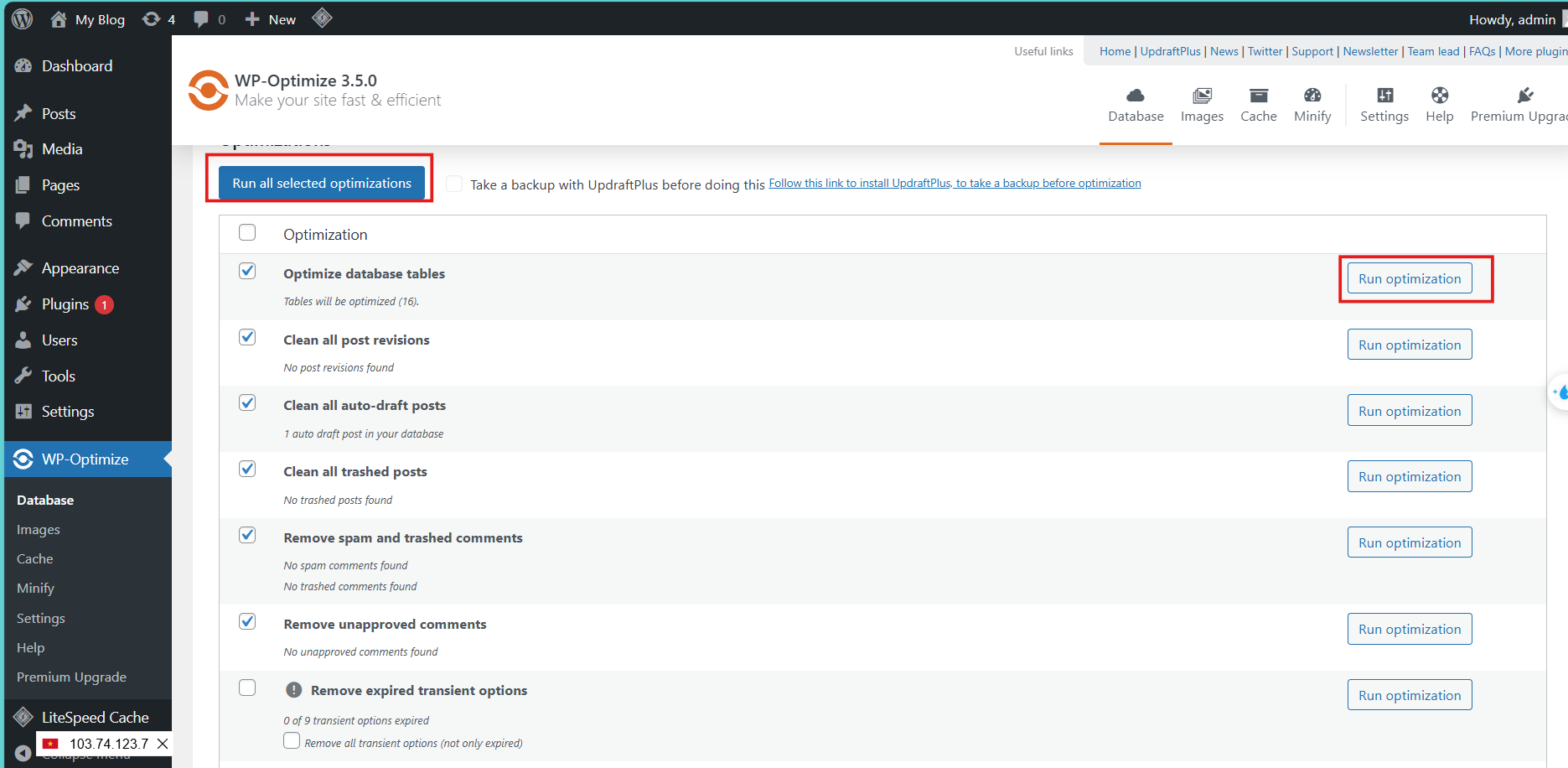1568x768 pixels.
Task: Click the Comments icon in sidebar
Action: click(x=23, y=221)
